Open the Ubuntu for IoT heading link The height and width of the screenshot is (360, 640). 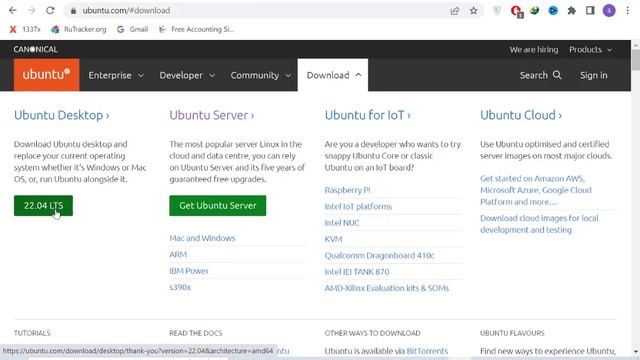tap(367, 115)
